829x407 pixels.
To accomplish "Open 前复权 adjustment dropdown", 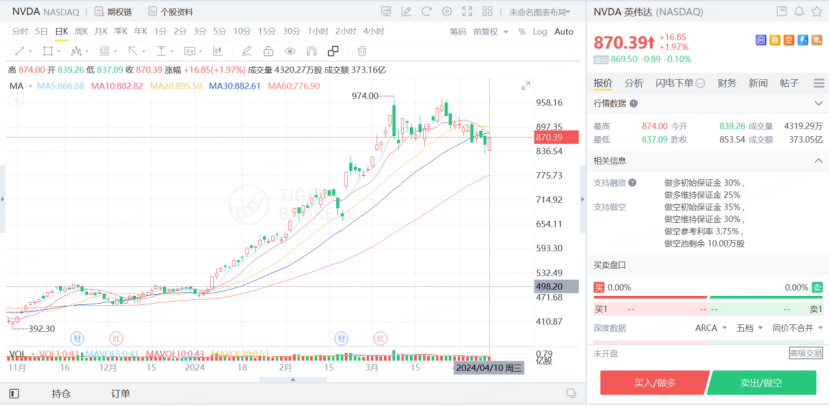I will [491, 32].
